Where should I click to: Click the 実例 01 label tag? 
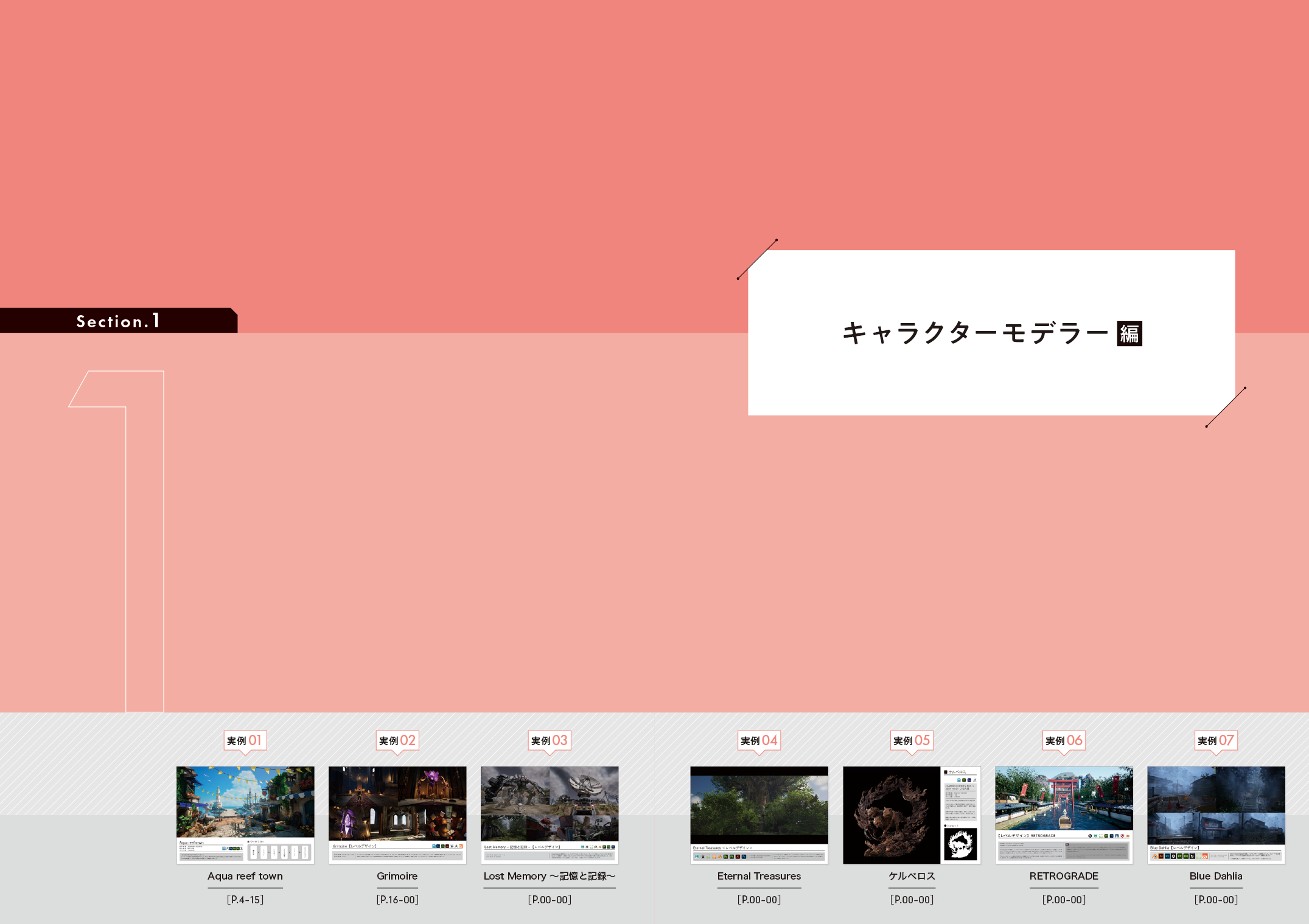[245, 740]
